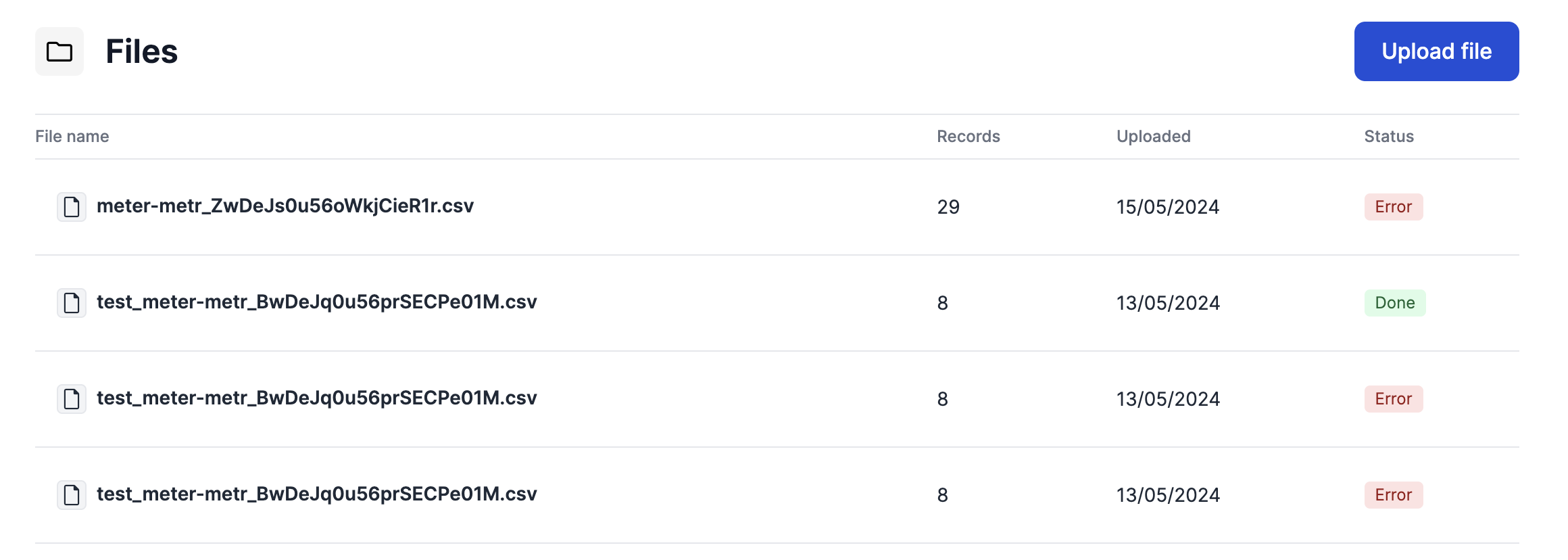Click the 15/05/2024 upload date
Image resolution: width=1568 pixels, height=560 pixels.
tap(1167, 207)
